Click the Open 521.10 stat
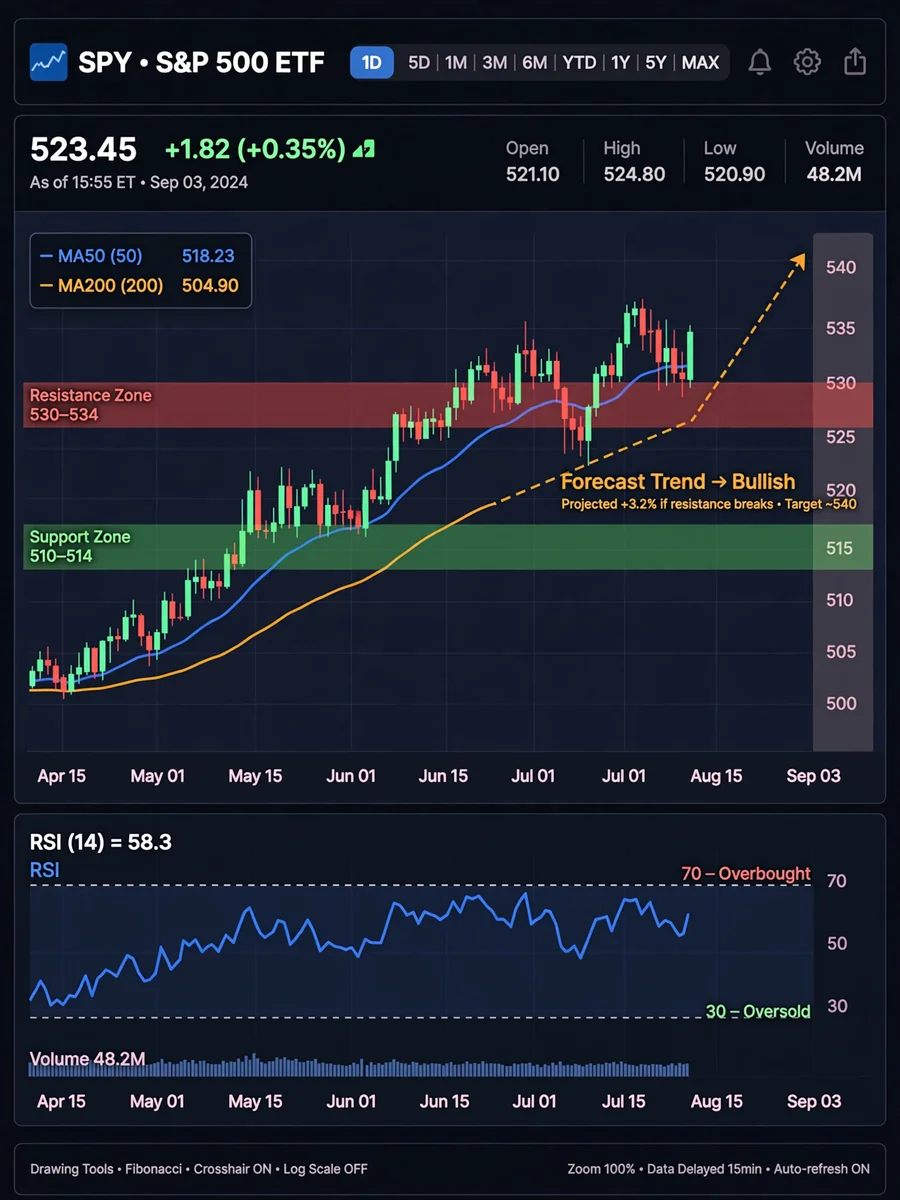The height and width of the screenshot is (1200, 900). (x=531, y=161)
